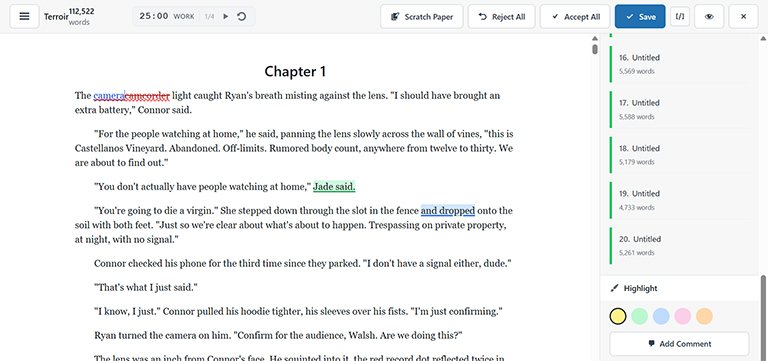Screen dimensions: 768x361
Task: Open Scratch Paper
Action: point(422,17)
